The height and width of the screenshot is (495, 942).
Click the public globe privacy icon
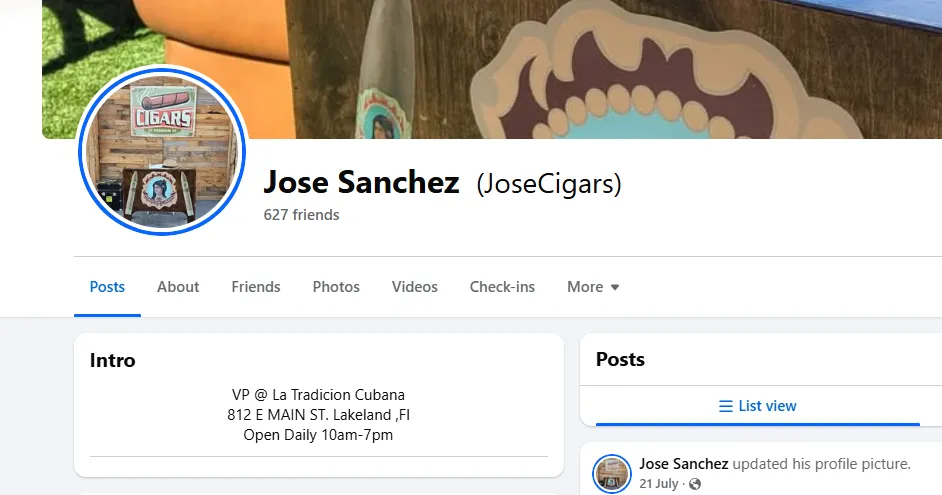(695, 484)
